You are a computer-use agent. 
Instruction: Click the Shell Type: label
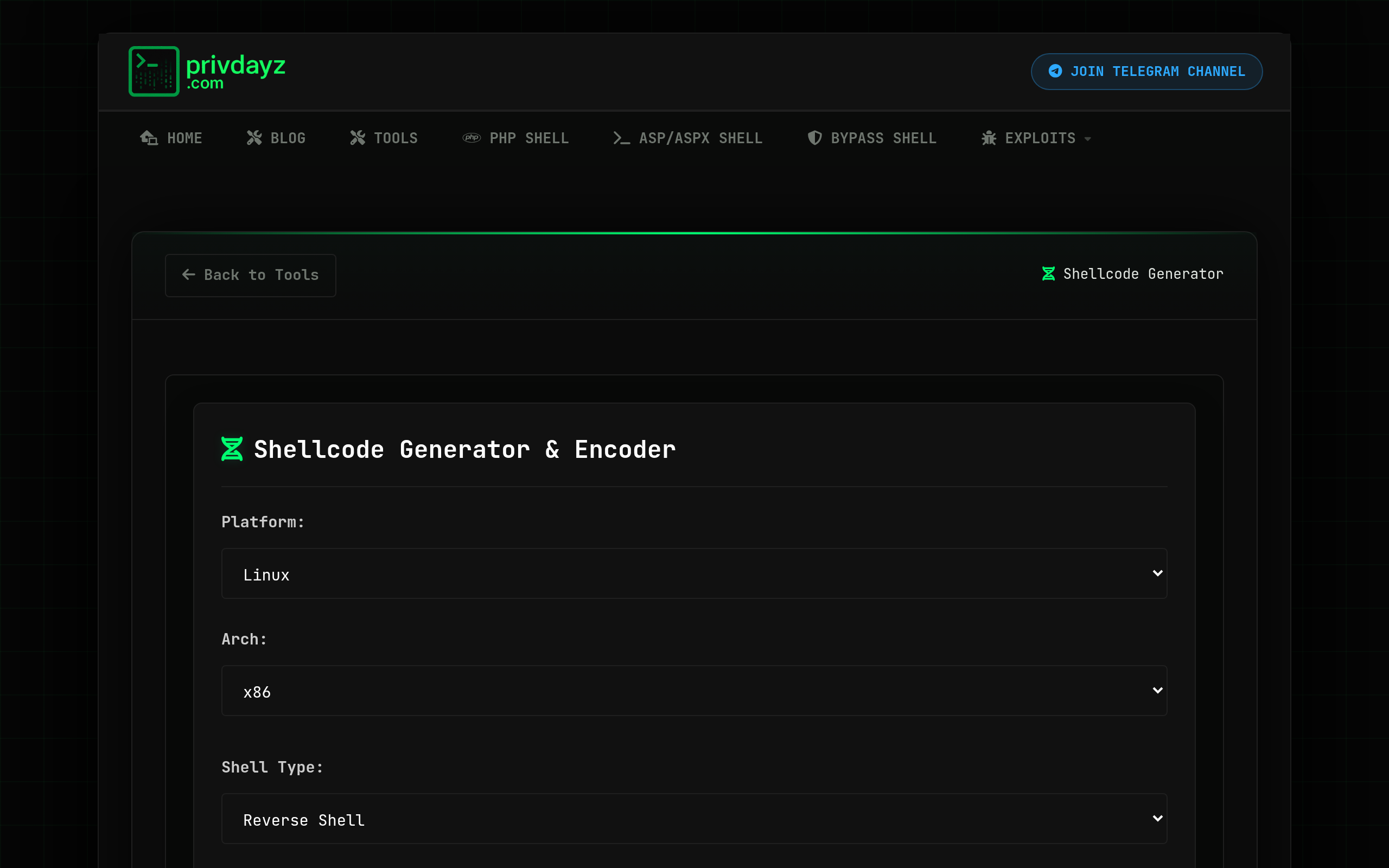(x=272, y=767)
